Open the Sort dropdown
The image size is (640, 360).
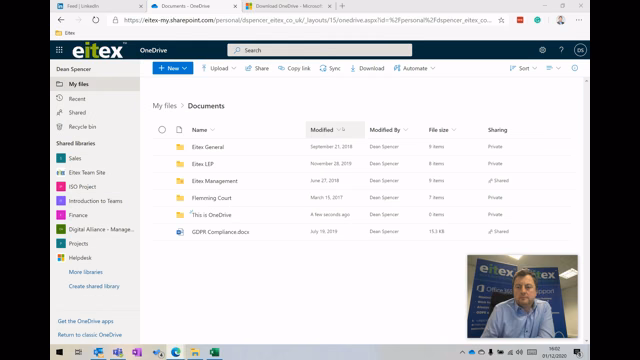pyautogui.click(x=523, y=68)
